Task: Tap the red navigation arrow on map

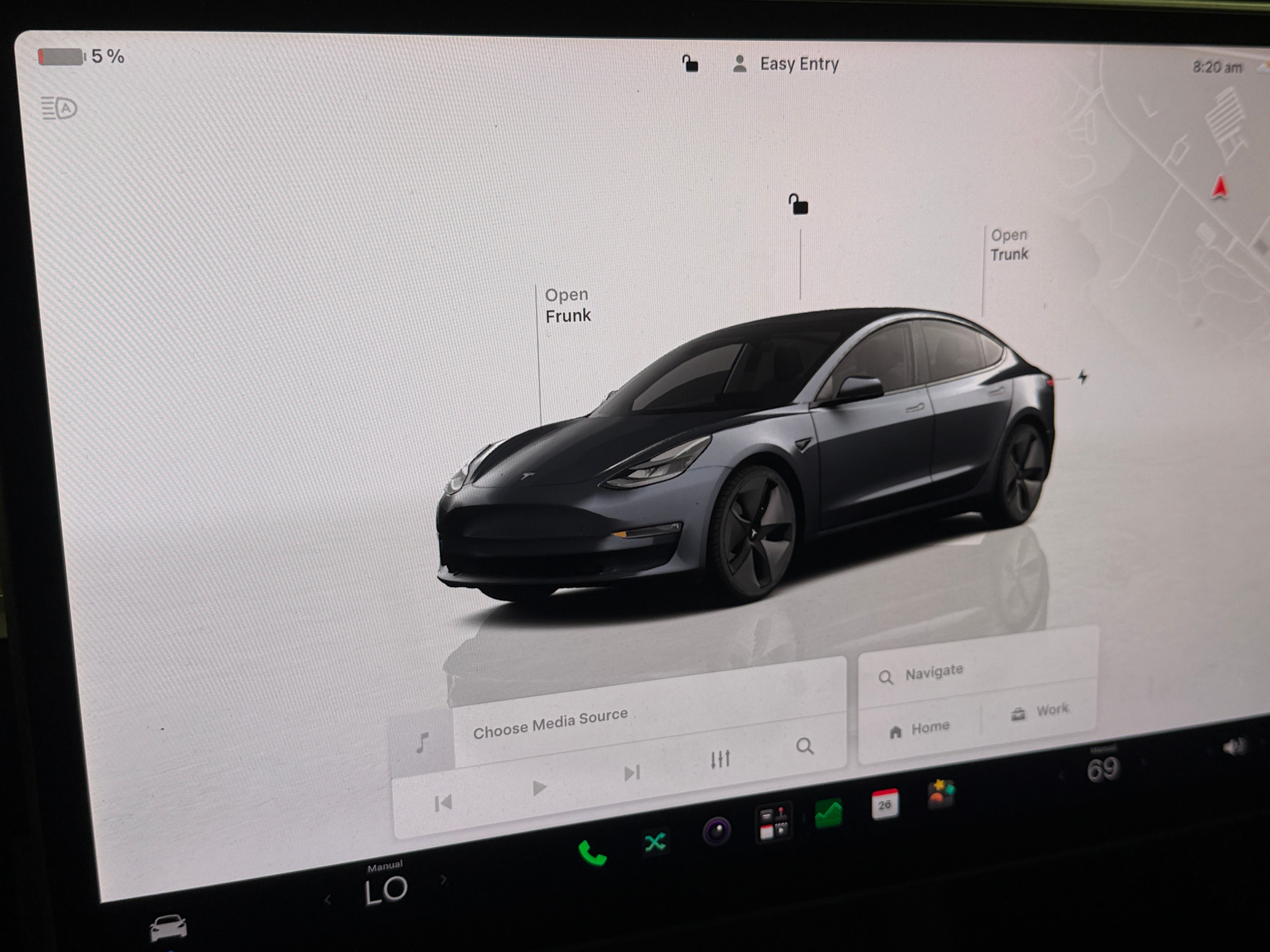Action: coord(1220,188)
